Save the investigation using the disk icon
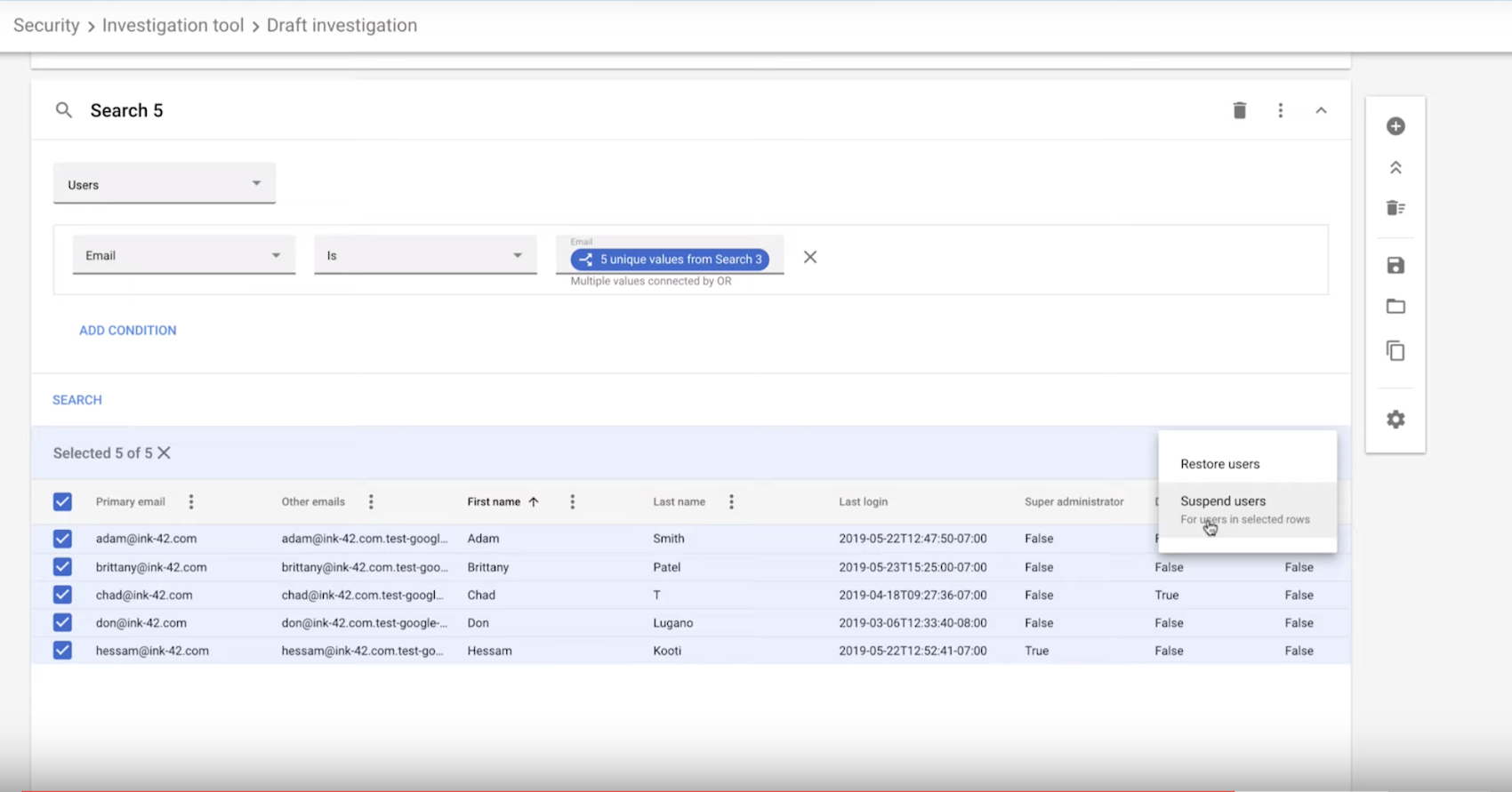Screen dimensions: 1512x792 [x=1395, y=265]
